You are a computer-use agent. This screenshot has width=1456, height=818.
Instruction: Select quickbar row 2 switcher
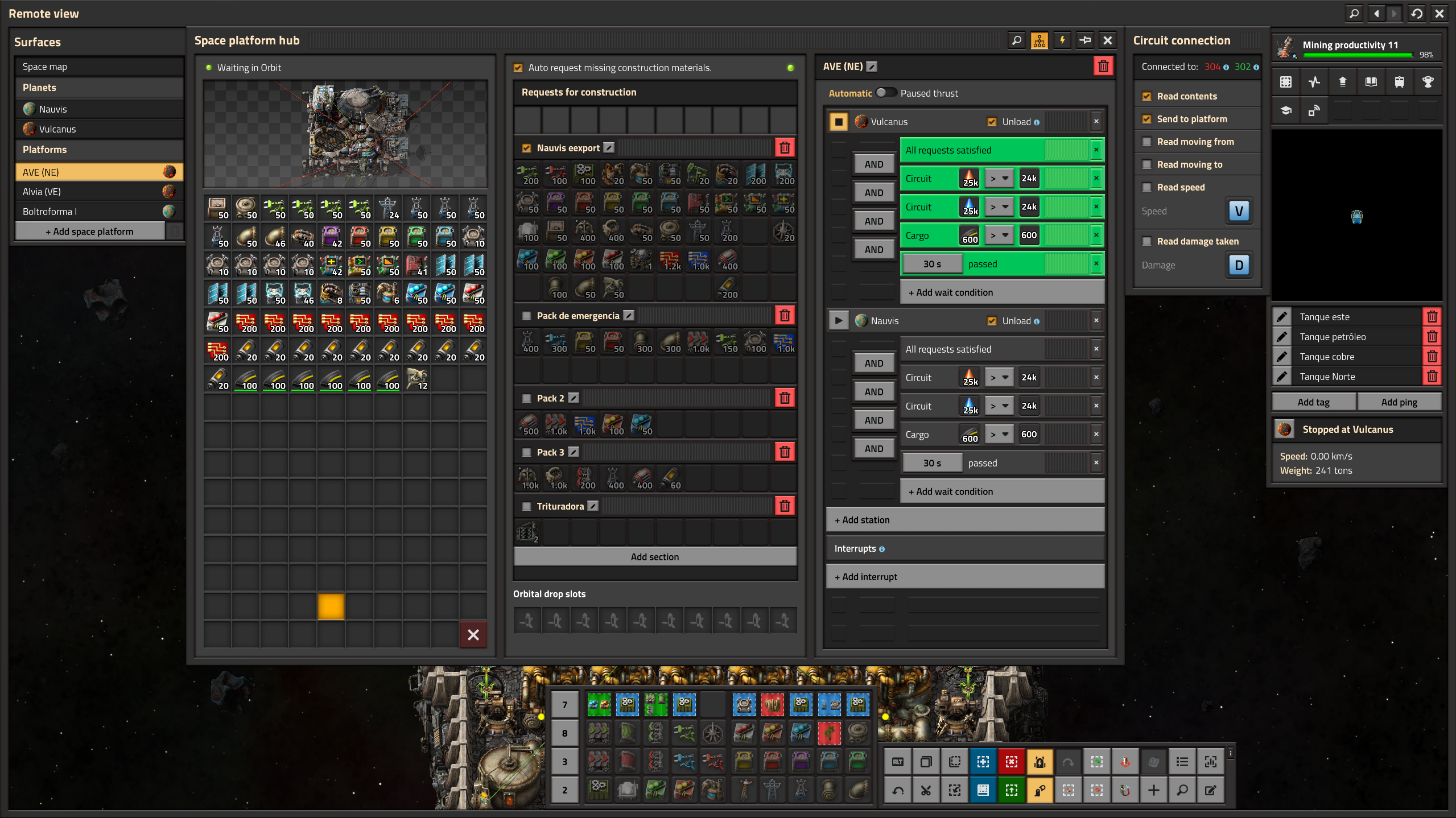point(564,790)
